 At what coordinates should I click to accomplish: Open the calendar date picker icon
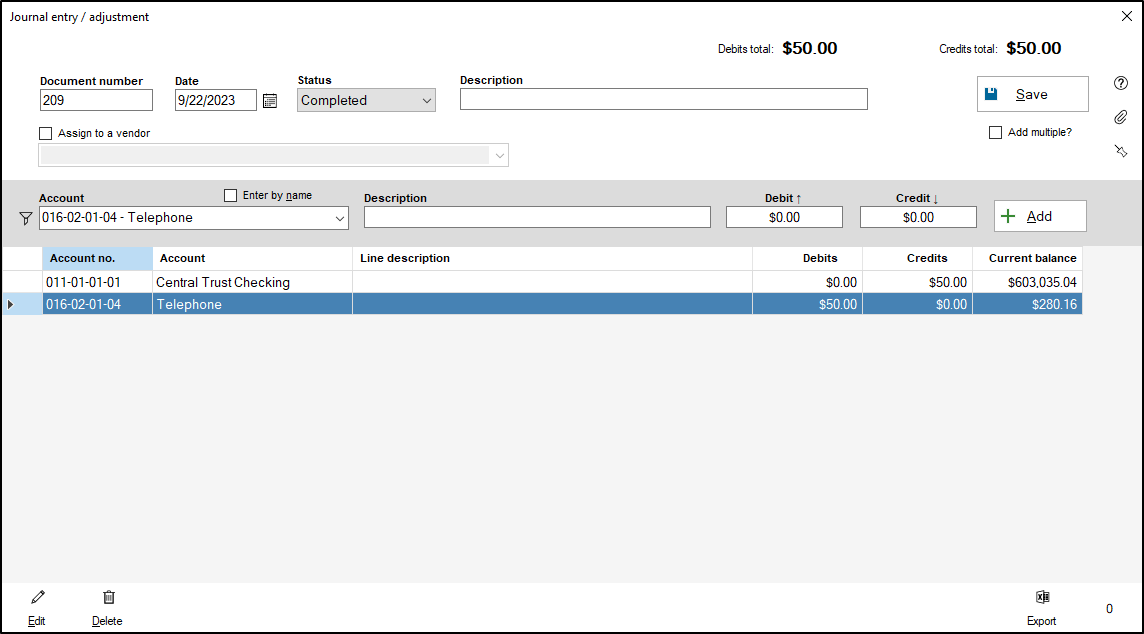(270, 100)
